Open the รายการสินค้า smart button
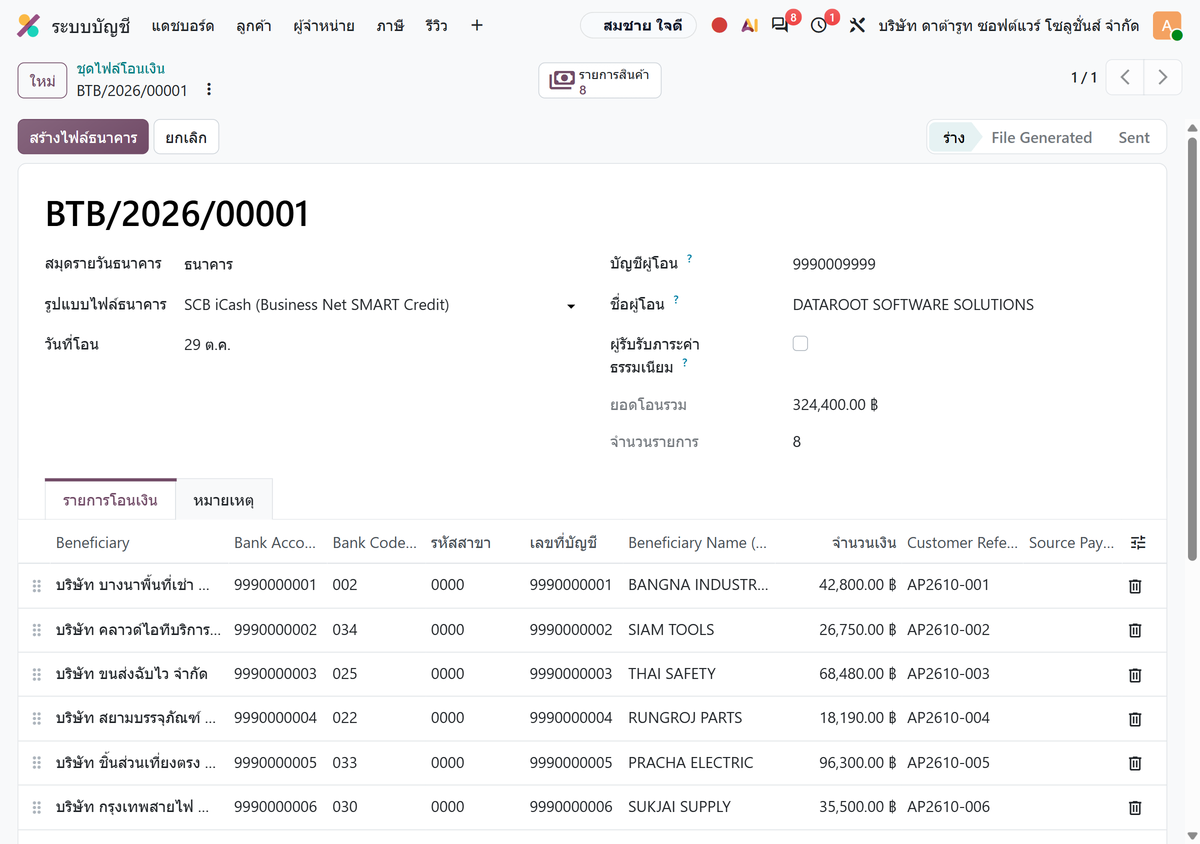Viewport: 1200px width, 844px height. 600,81
